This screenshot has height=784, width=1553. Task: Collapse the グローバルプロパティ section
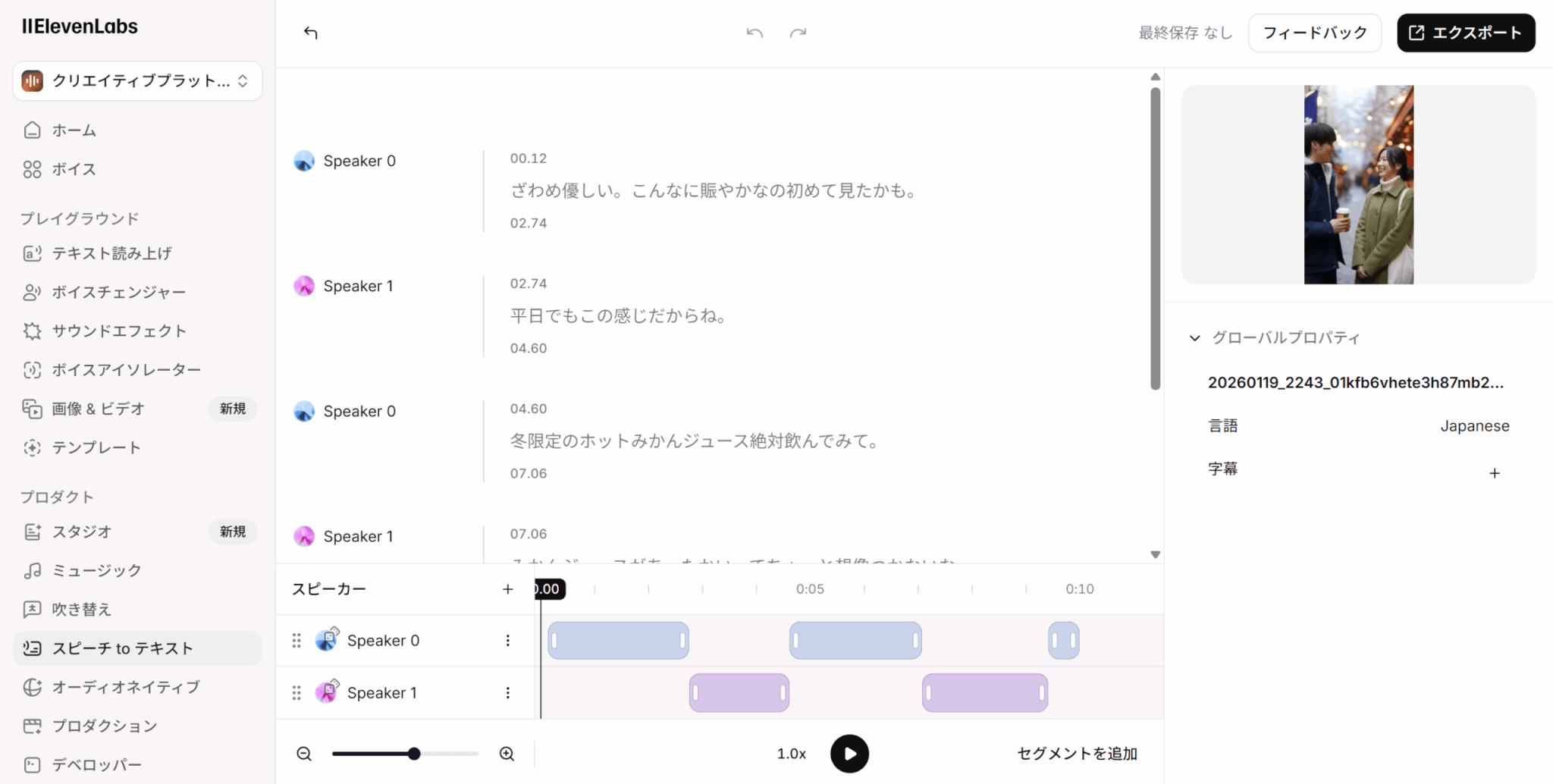pyautogui.click(x=1195, y=338)
